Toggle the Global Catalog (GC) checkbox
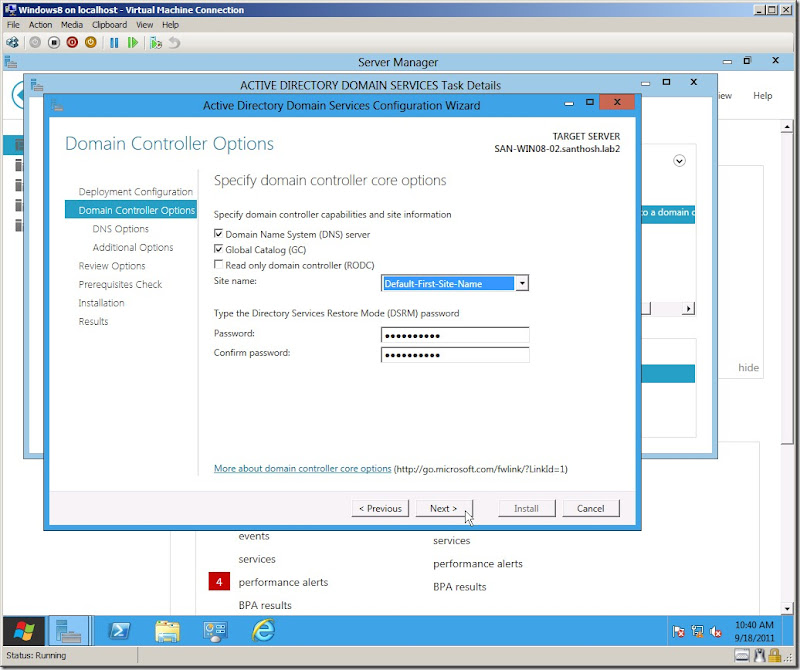Screen dimensions: 800x670 click(219, 249)
